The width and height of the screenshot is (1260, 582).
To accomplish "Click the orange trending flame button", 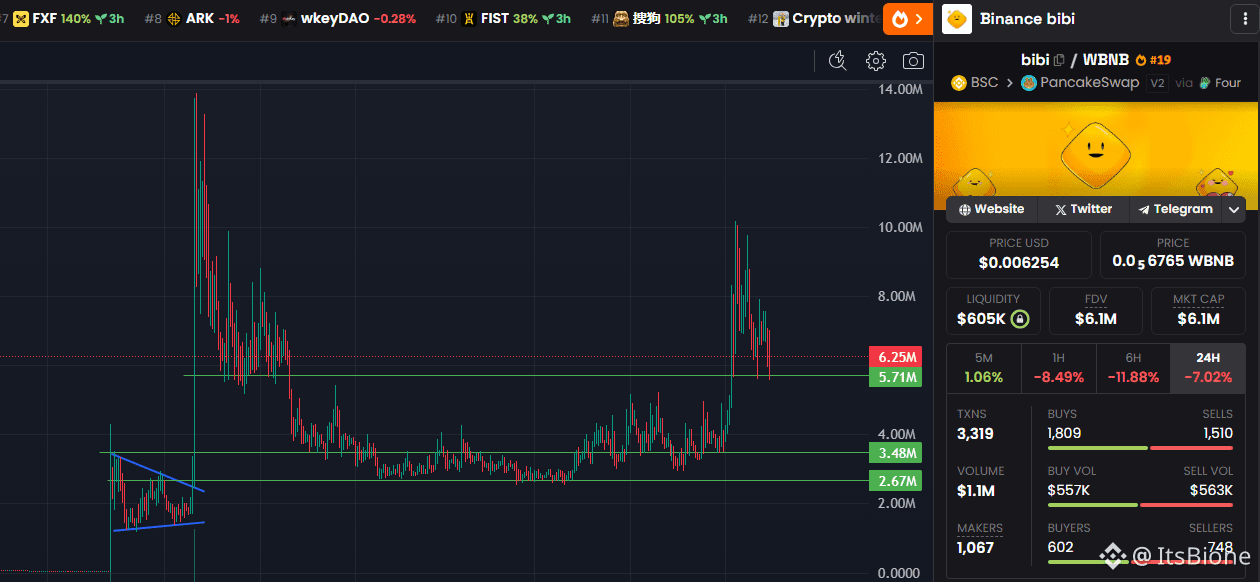I will pos(908,18).
